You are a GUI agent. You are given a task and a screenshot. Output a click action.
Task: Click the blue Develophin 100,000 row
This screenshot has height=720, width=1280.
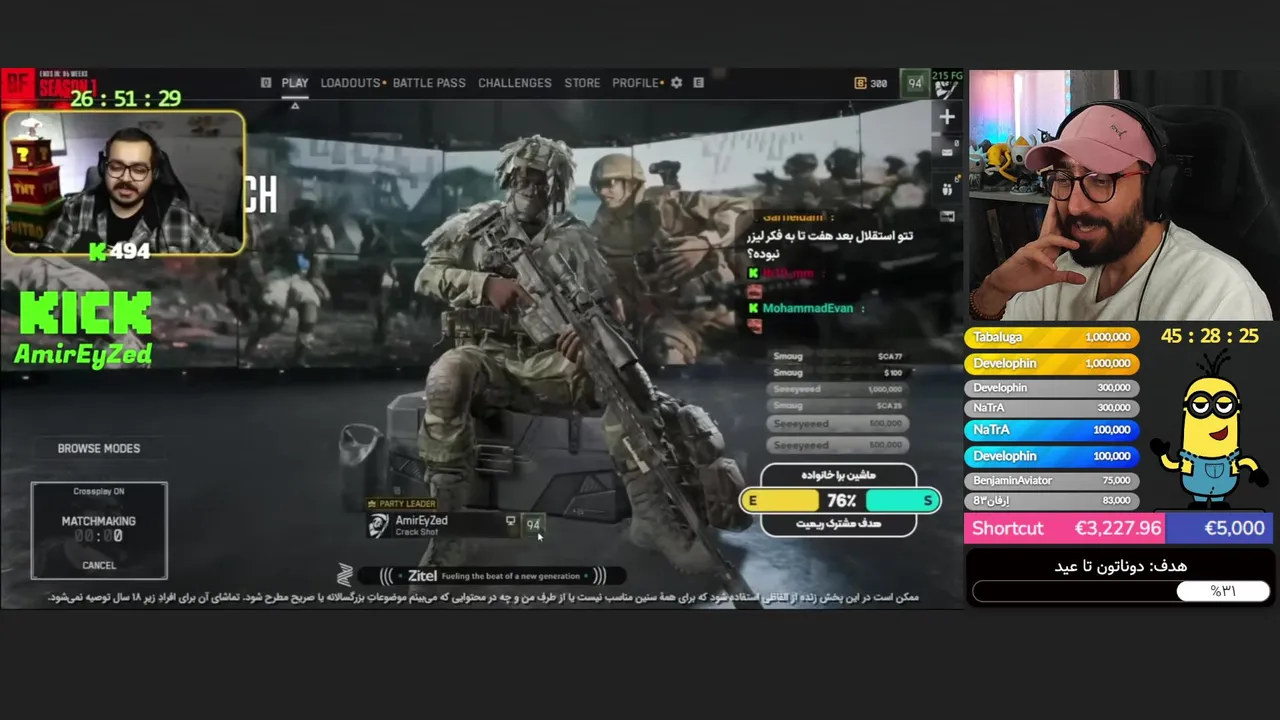click(x=1051, y=456)
